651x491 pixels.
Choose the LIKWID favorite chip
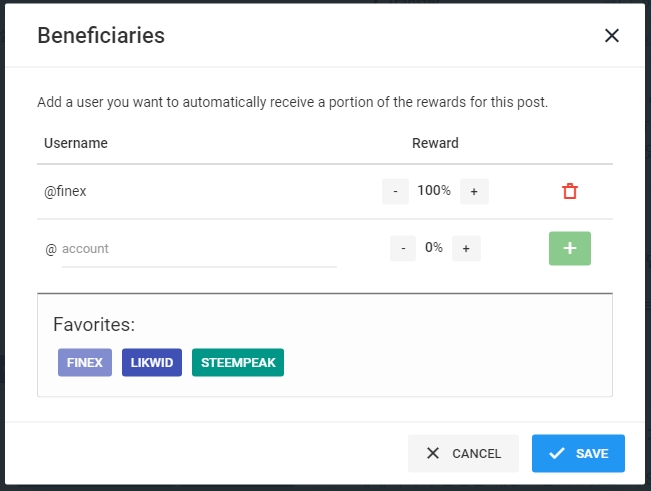point(152,362)
